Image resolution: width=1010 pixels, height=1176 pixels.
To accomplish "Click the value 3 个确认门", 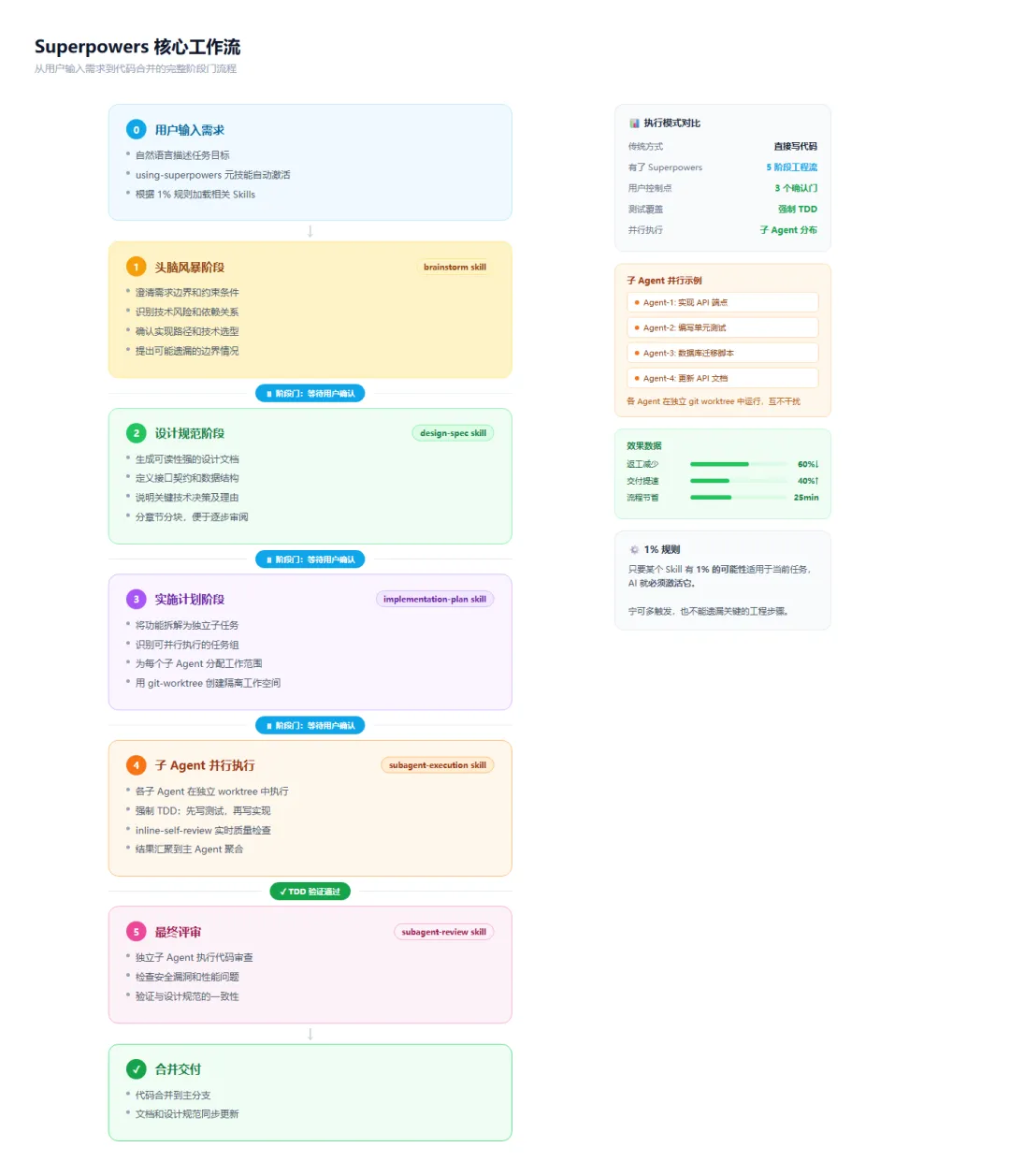I will 796,188.
